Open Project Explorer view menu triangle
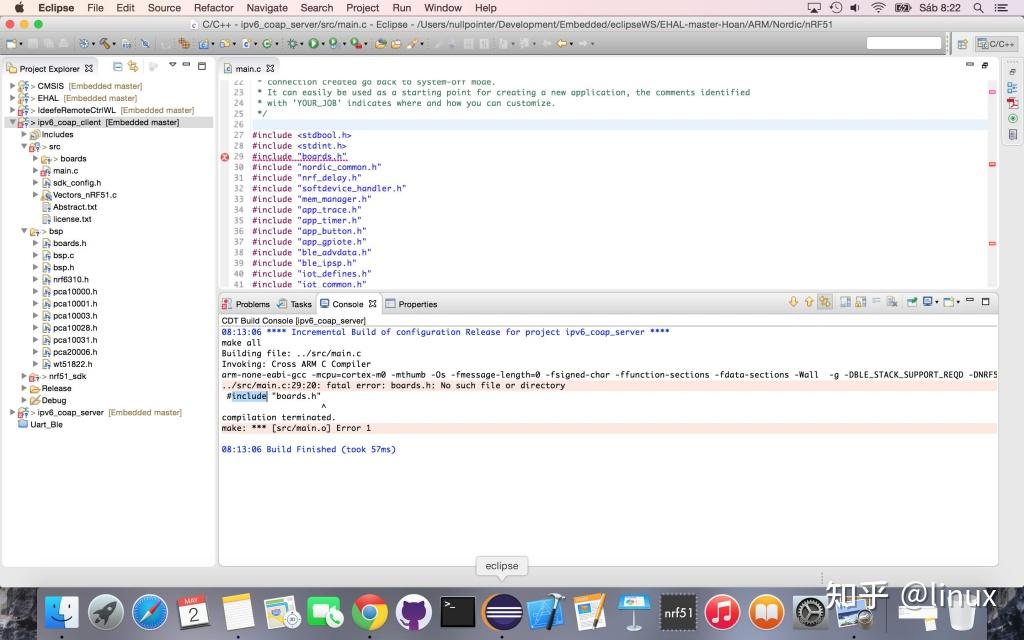Image resolution: width=1024 pixels, height=640 pixels. [x=172, y=65]
